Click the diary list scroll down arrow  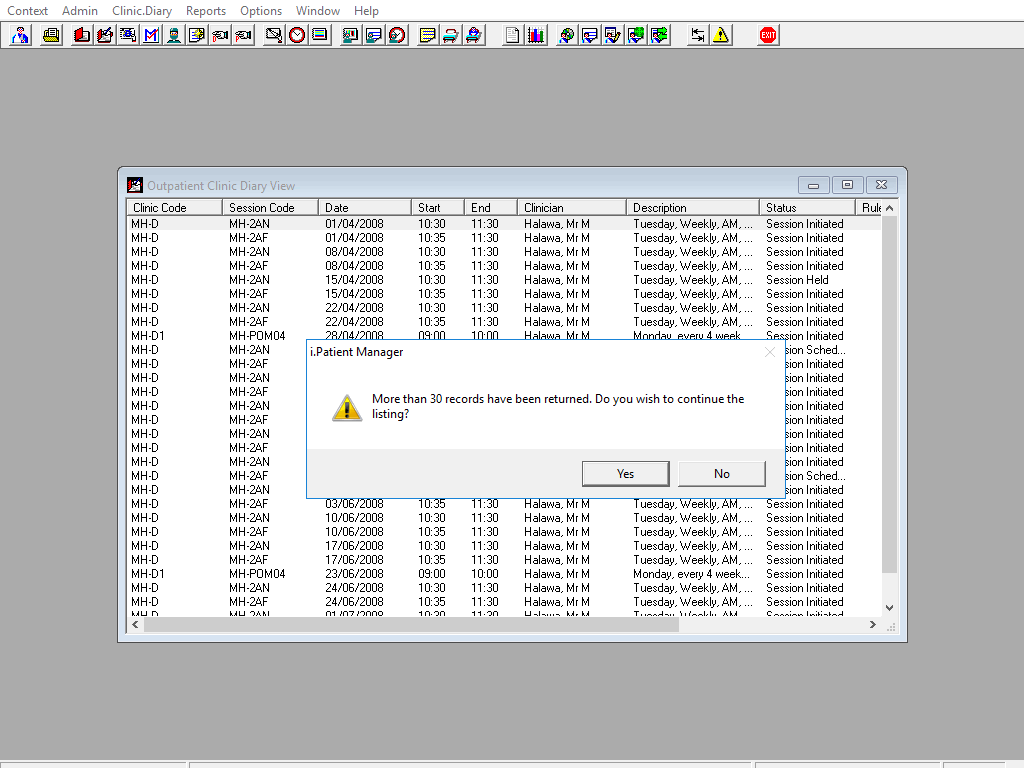(889, 608)
